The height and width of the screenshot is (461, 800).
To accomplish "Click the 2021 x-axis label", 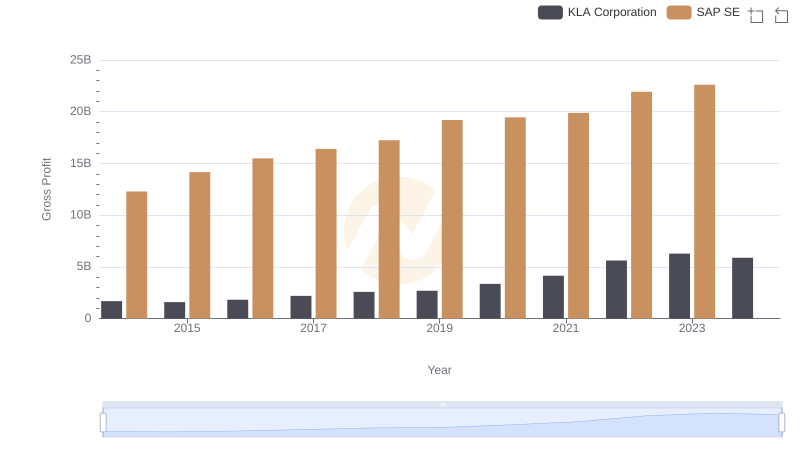I will coord(566,328).
